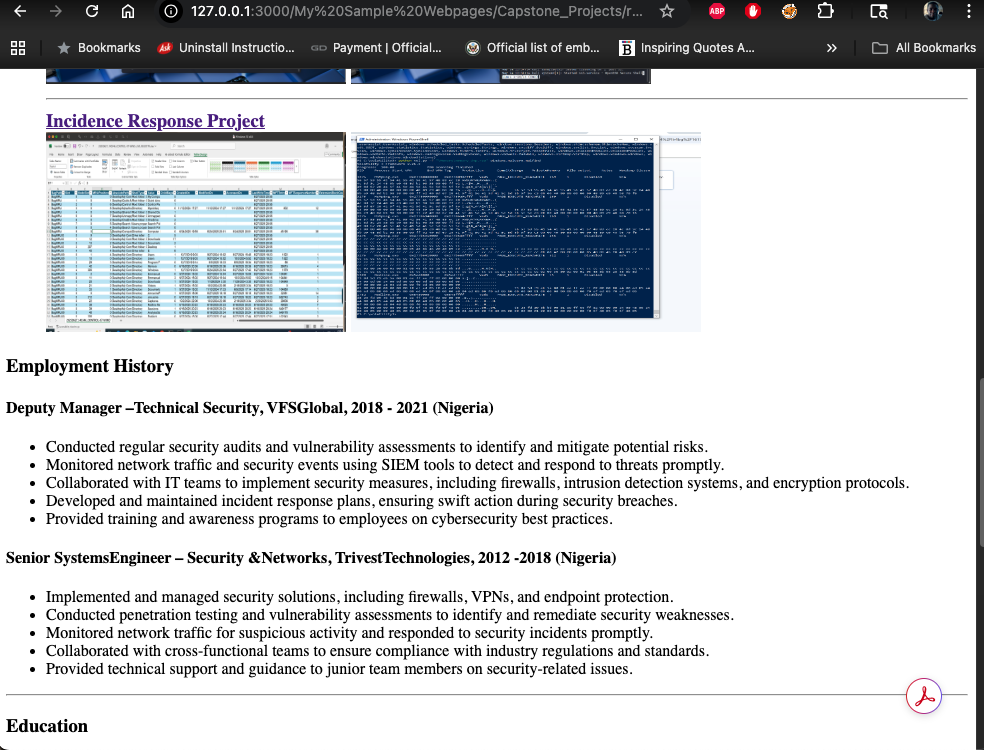
Task: Open the Payment Official bookmark
Action: click(376, 47)
